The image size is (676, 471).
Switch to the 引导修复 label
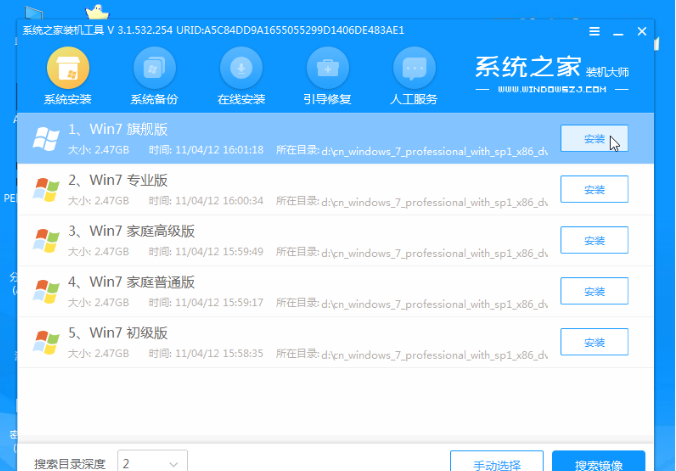tap(327, 99)
